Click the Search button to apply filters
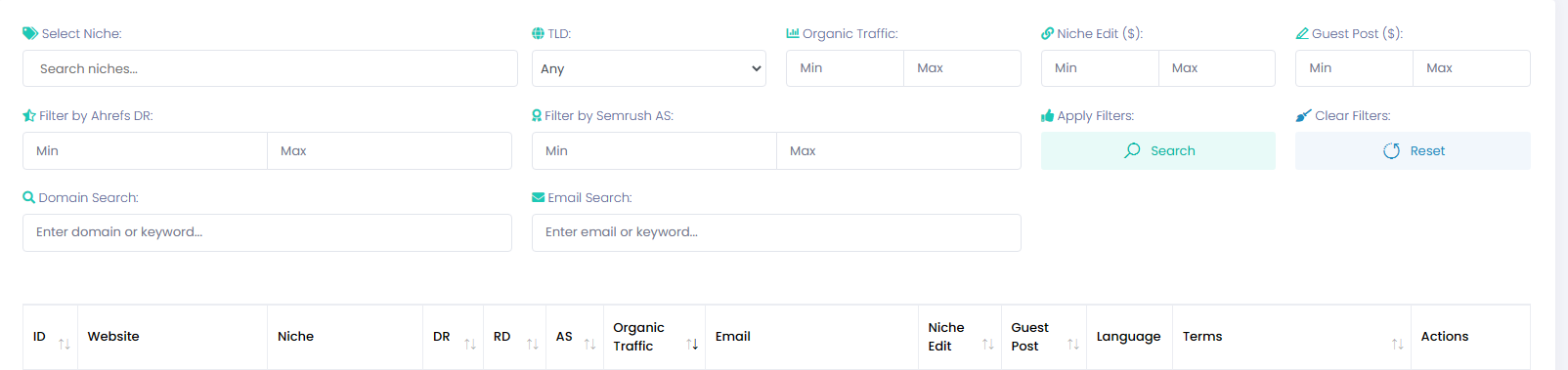The width and height of the screenshot is (1568, 370). coord(1158,150)
